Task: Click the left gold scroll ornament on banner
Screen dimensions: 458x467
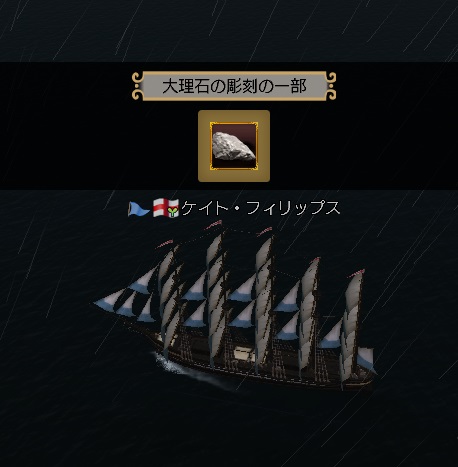Action: pyautogui.click(x=138, y=86)
